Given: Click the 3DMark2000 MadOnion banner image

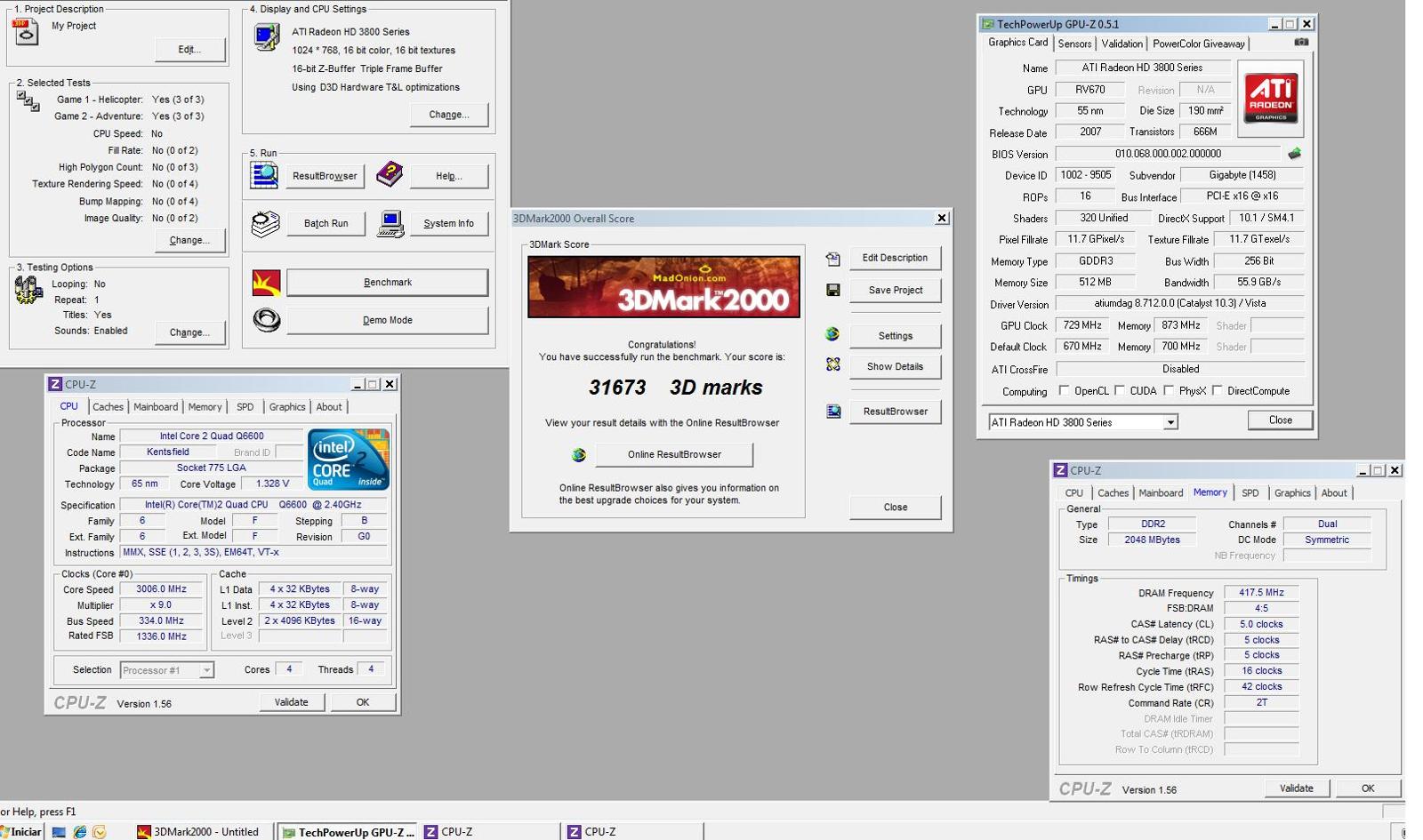Looking at the screenshot, I should point(663,287).
